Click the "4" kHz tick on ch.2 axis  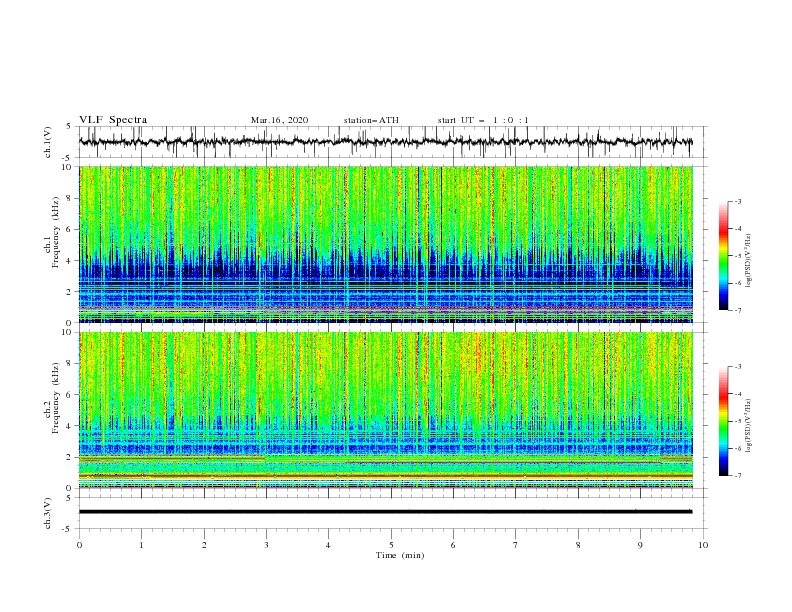click(70, 426)
